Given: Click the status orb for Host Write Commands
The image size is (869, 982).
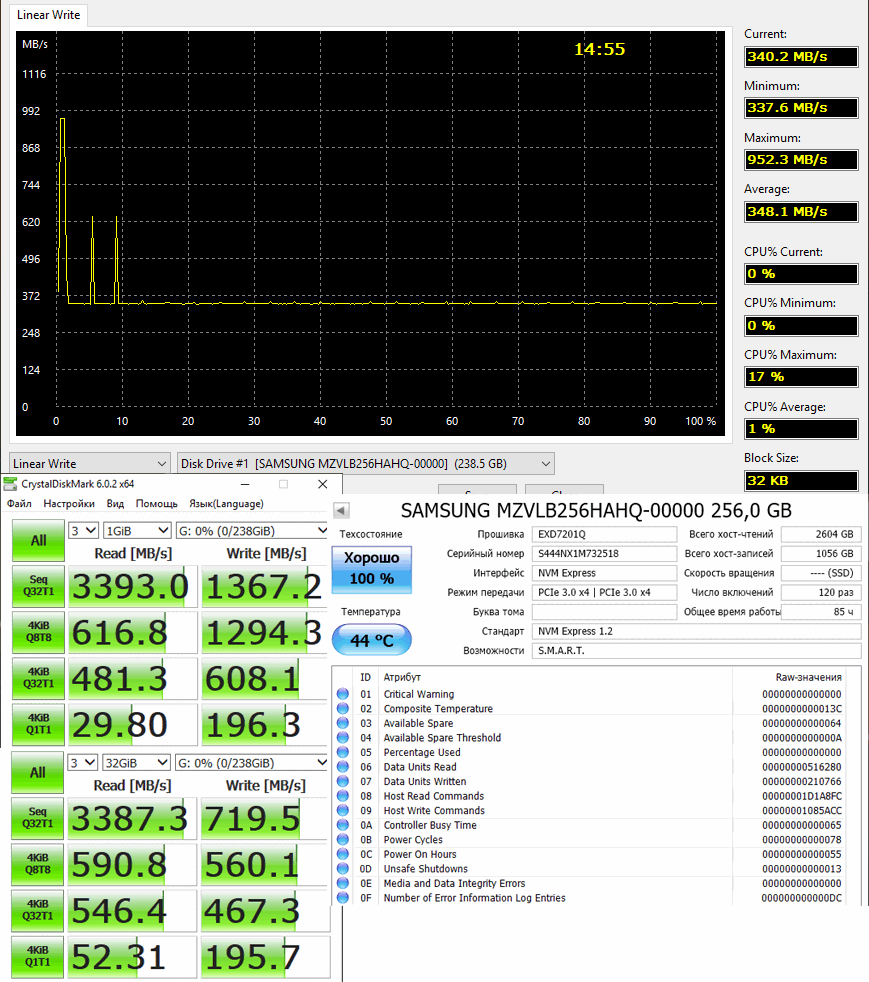Looking at the screenshot, I should [x=342, y=810].
